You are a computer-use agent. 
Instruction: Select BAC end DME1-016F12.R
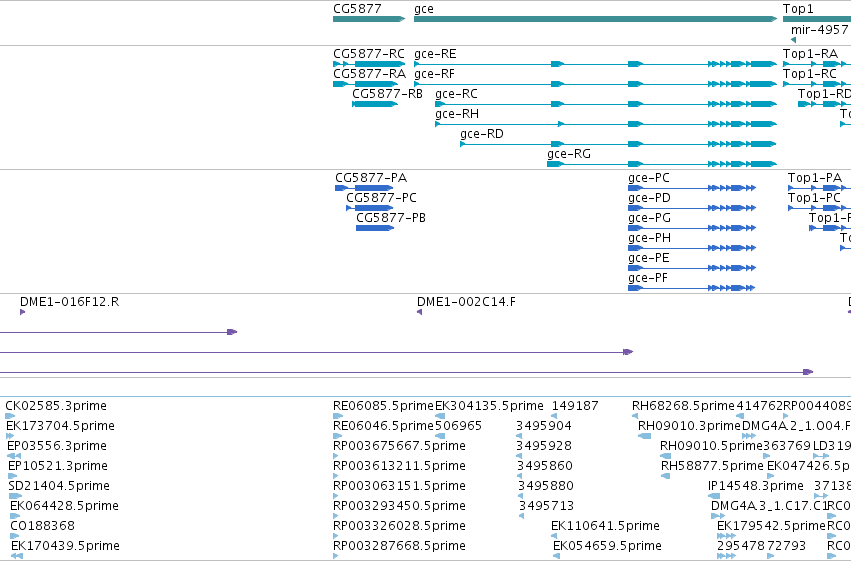pyautogui.click(x=69, y=302)
